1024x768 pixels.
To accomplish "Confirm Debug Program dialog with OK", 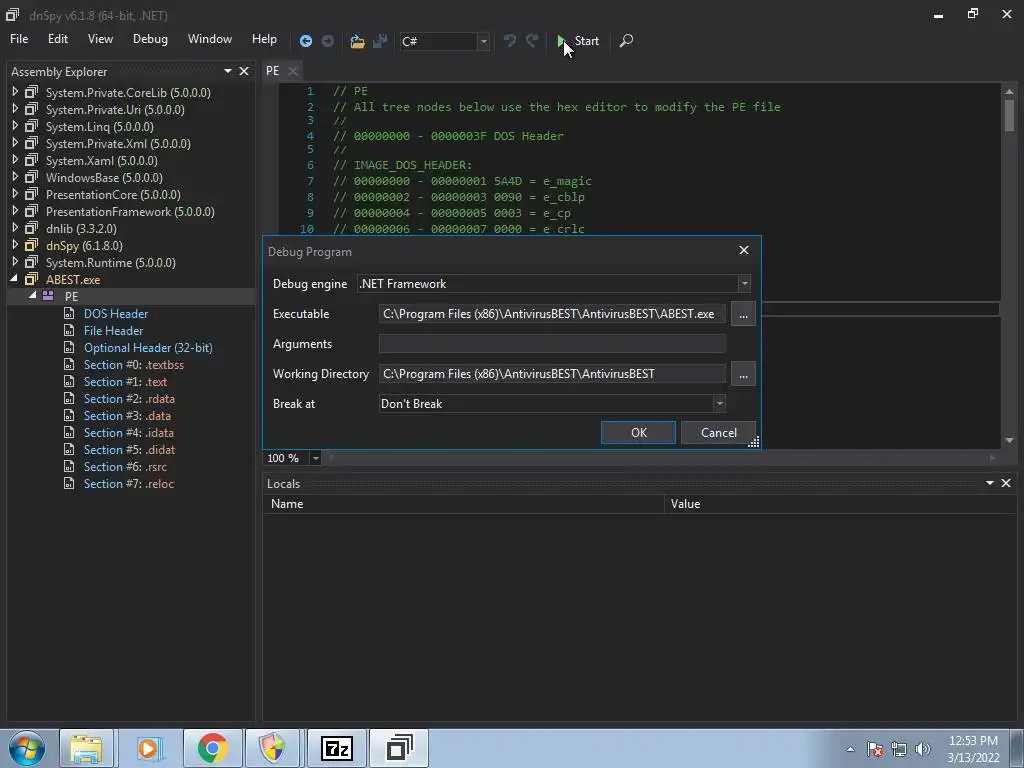I will pos(638,432).
